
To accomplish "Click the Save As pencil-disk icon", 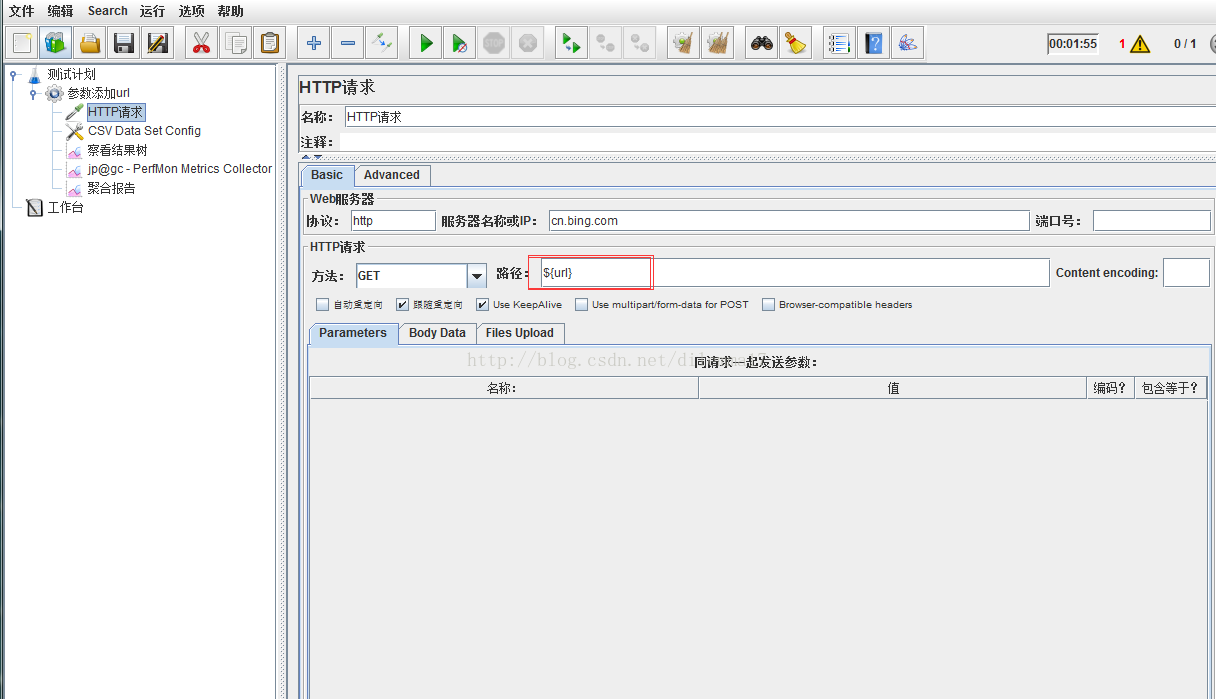I will click(157, 43).
